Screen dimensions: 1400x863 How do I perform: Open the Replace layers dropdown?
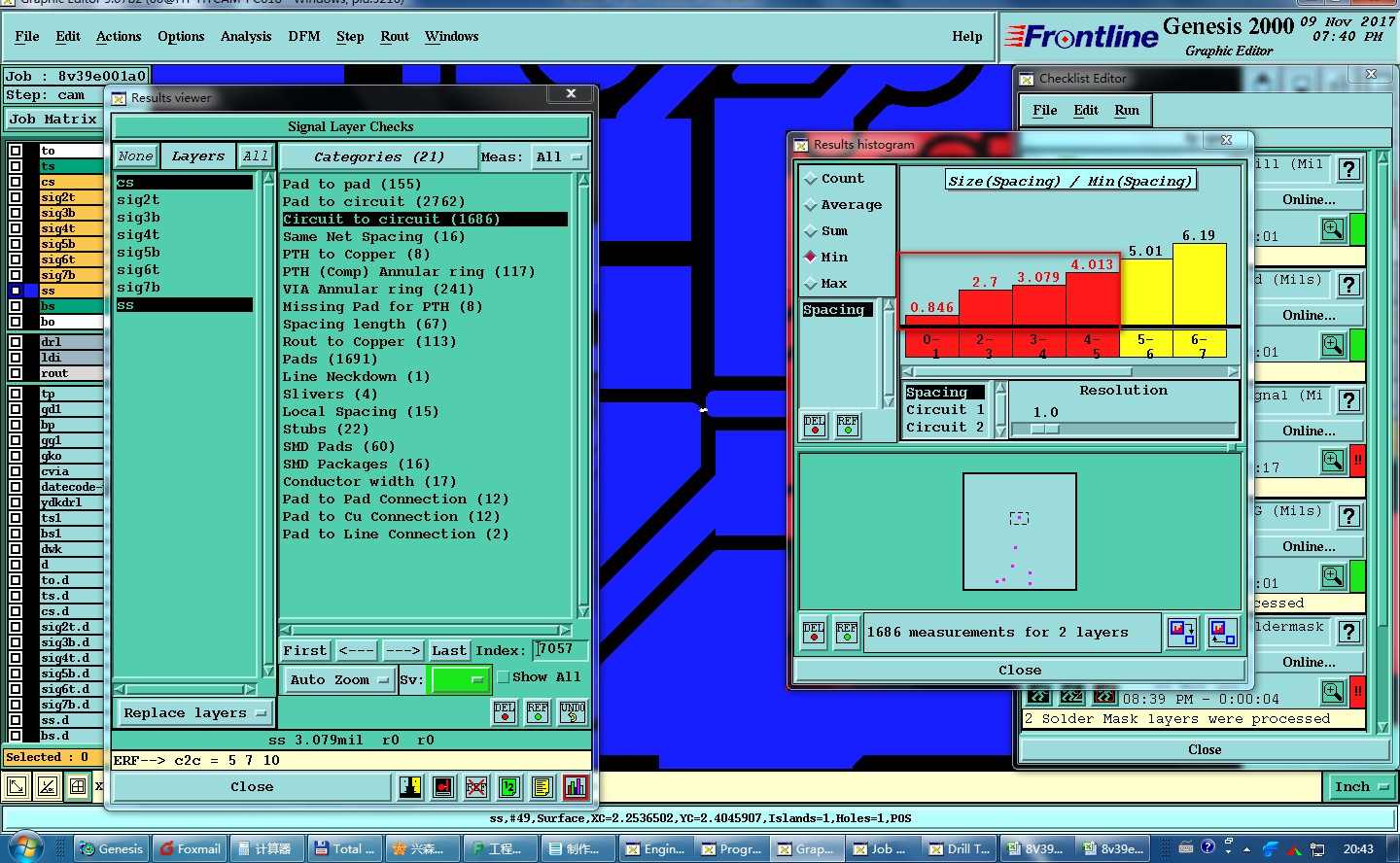[194, 713]
